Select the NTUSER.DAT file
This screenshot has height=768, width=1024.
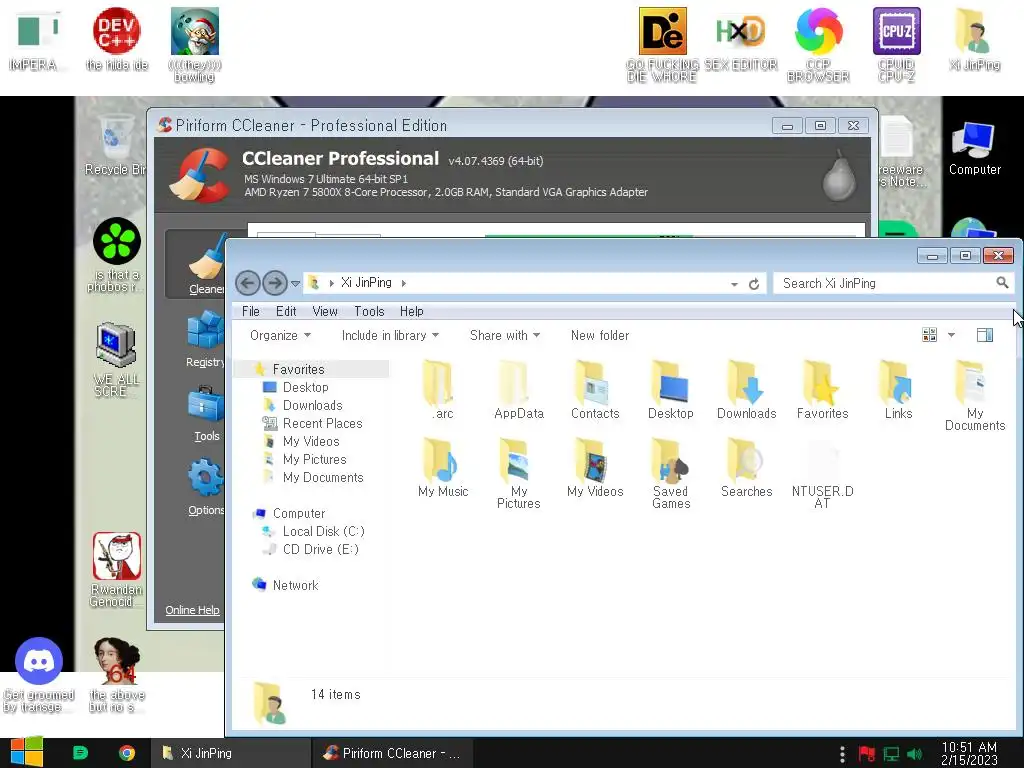(822, 473)
